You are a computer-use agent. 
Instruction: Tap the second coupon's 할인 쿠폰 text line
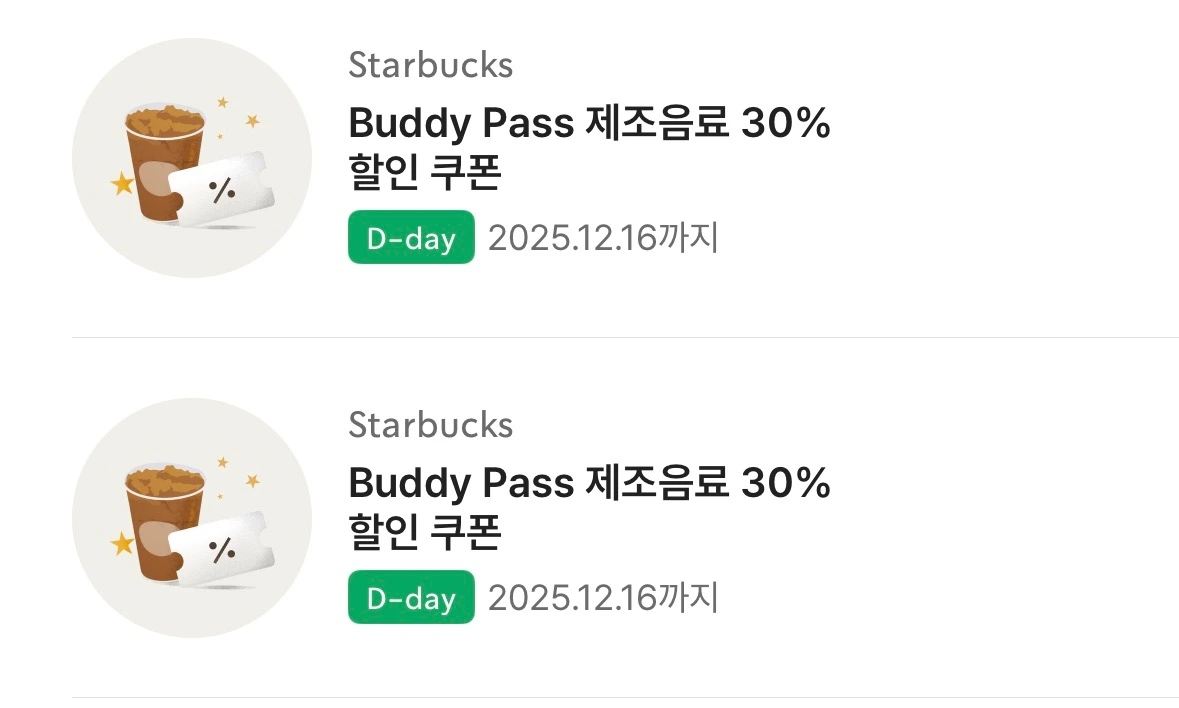pos(425,532)
